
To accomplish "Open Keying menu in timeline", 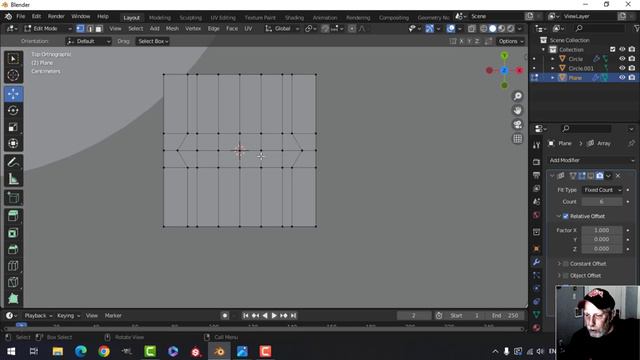I will point(68,316).
